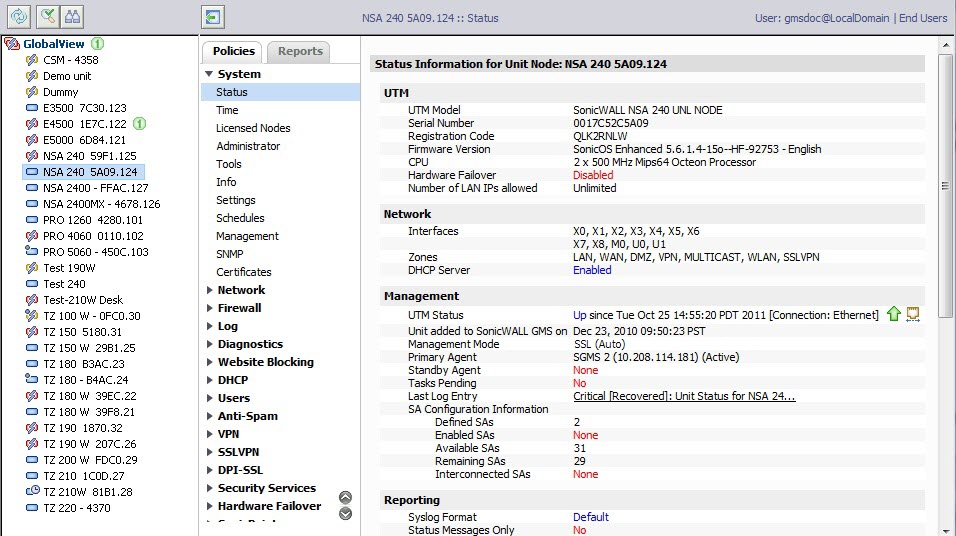Click the icon beside TZ 100 W - 0FC0.30
The width and height of the screenshot is (956, 536).
[32, 315]
